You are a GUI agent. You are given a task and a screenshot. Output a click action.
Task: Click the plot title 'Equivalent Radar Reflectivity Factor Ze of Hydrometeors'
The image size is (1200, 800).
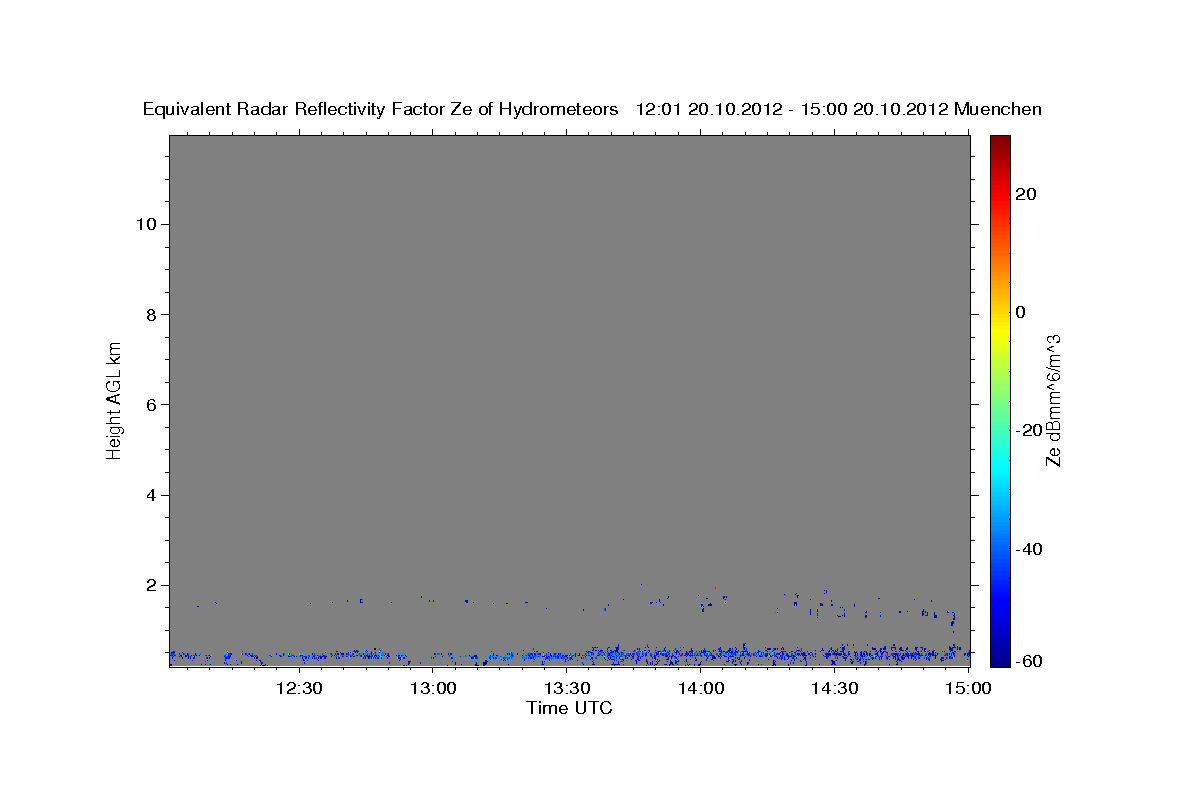point(380,109)
